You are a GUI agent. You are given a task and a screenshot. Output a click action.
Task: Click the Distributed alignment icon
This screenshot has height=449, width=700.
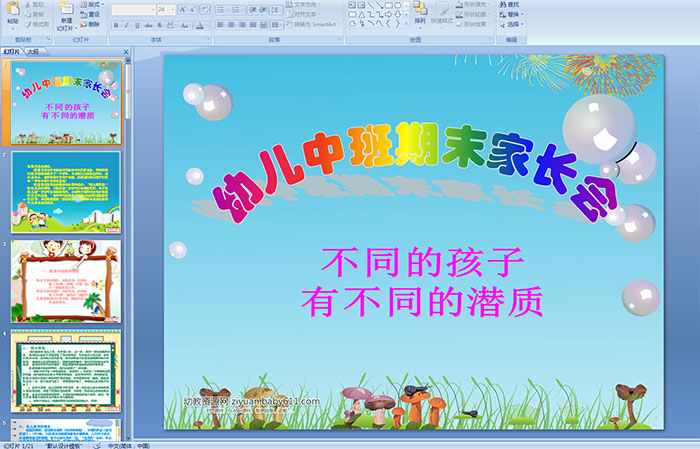point(263,25)
